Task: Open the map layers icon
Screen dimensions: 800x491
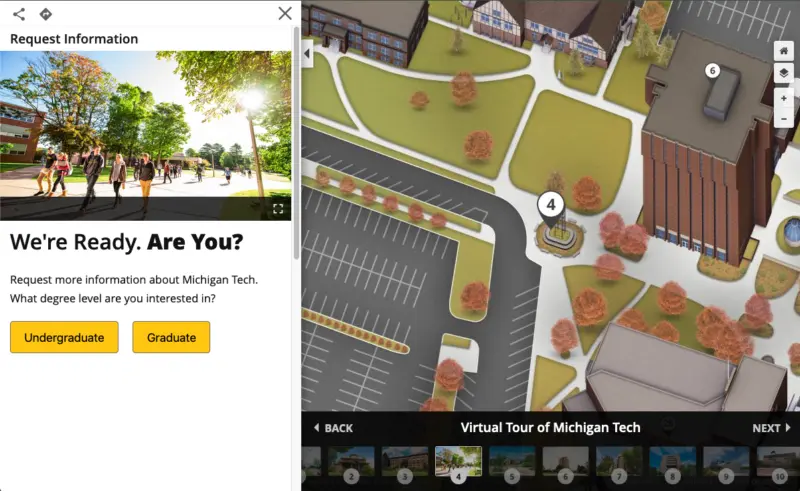Action: [x=784, y=73]
